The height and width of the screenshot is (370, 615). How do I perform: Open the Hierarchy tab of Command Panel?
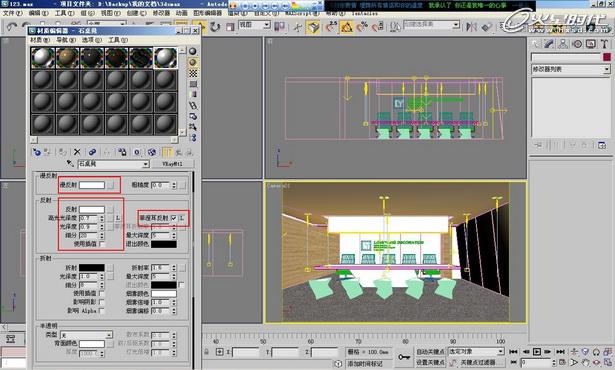[x=563, y=44]
